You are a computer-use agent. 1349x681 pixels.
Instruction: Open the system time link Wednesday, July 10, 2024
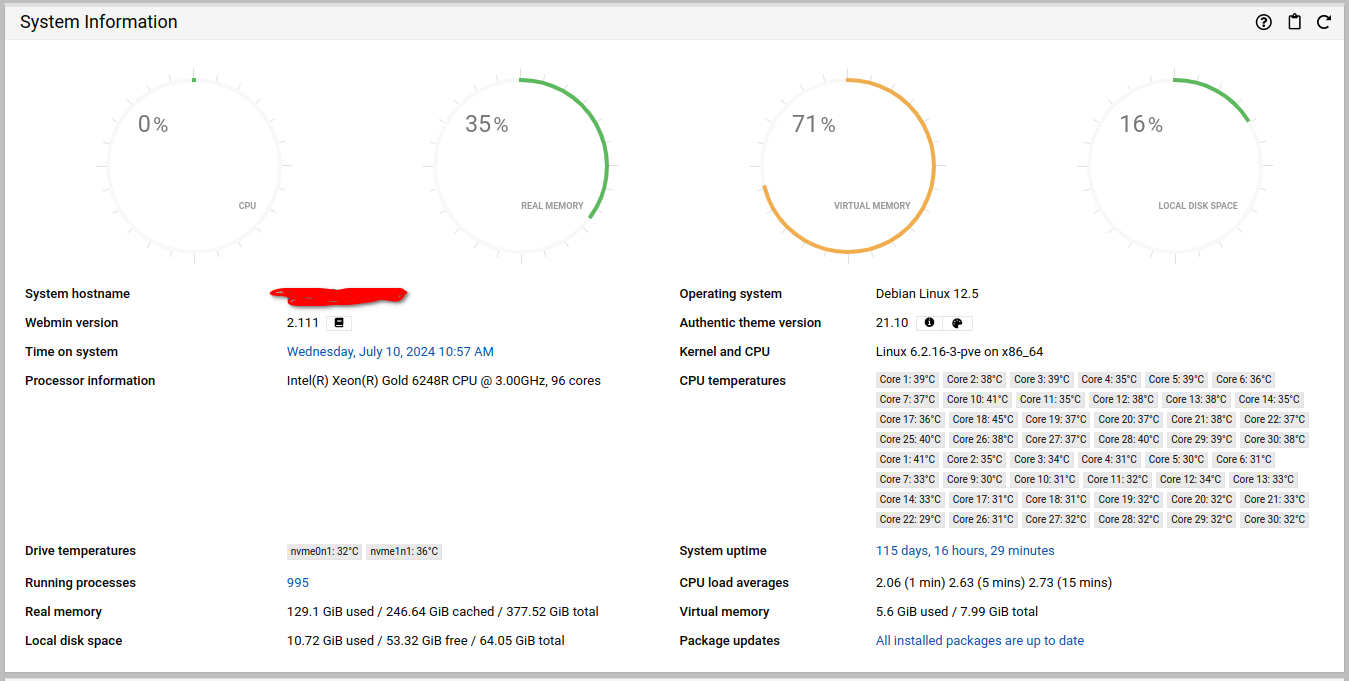pos(390,352)
